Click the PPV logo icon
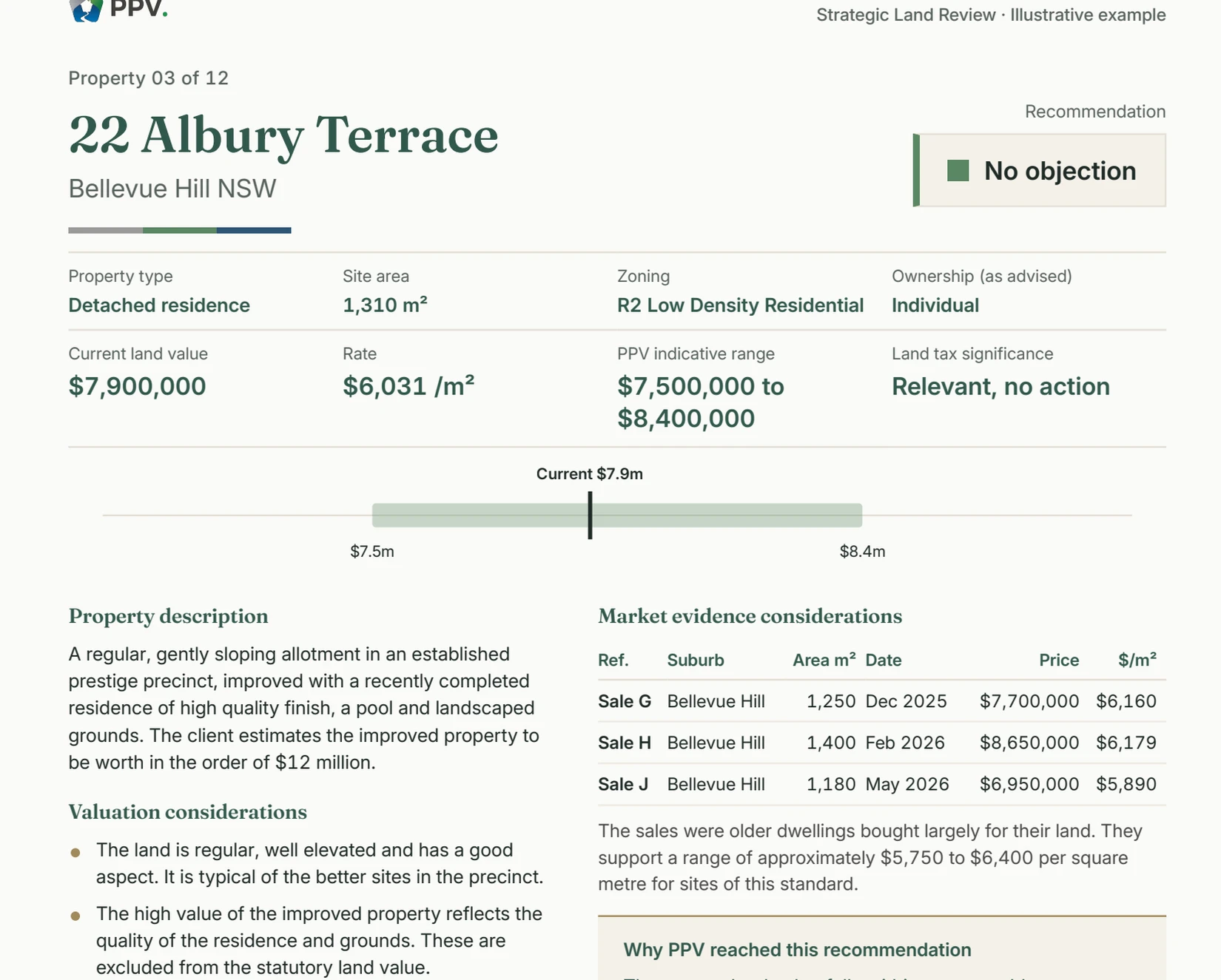 click(86, 10)
